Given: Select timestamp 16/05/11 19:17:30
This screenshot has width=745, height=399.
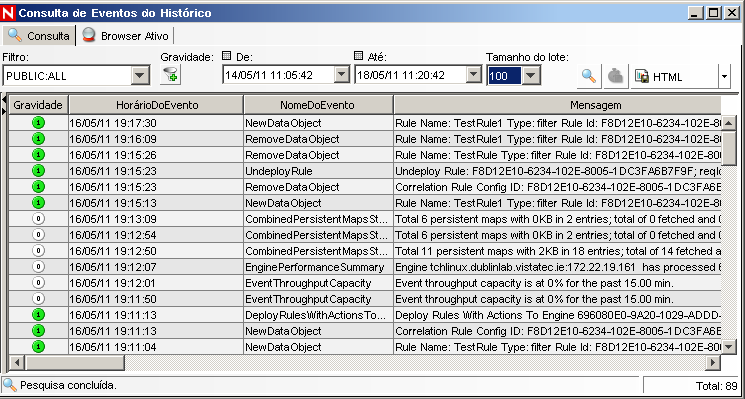Looking at the screenshot, I should click(156, 123).
